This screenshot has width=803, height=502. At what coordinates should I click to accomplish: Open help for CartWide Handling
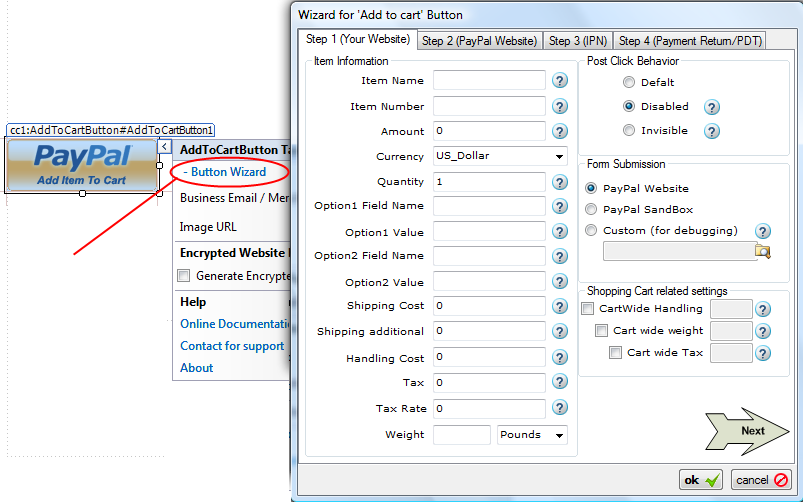(763, 309)
